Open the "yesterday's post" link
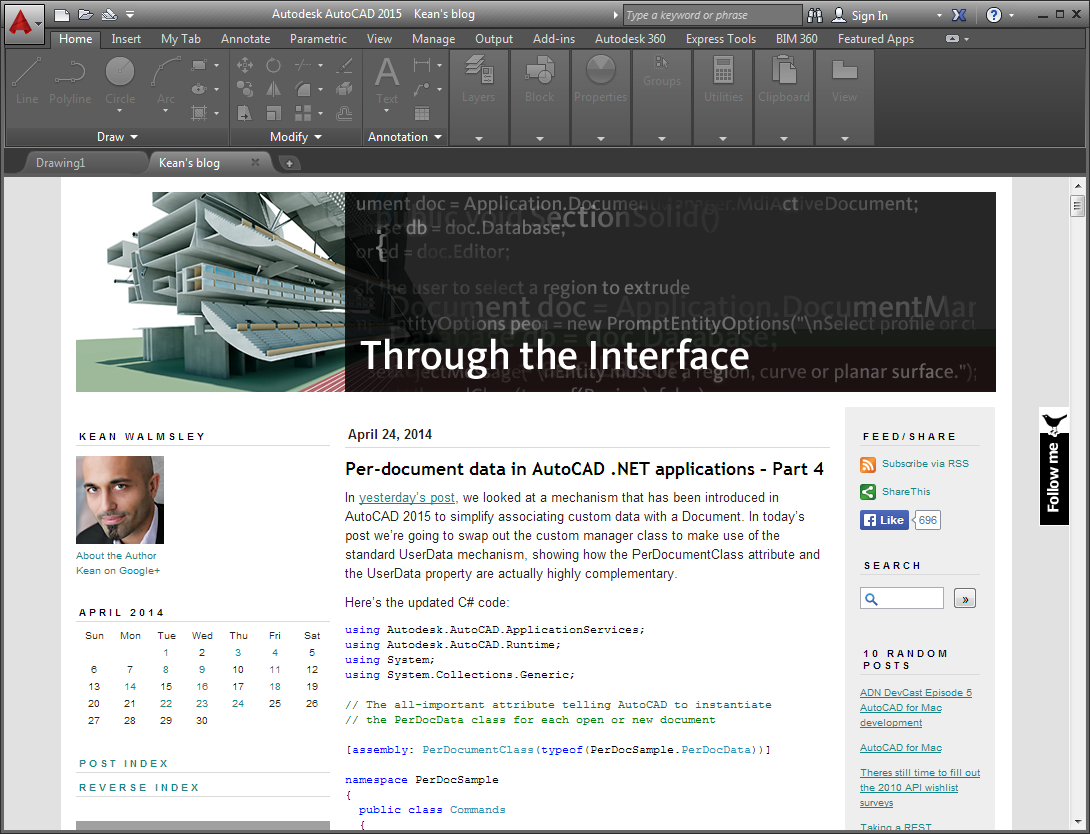Screen dimensions: 1090x834 pos(407,497)
